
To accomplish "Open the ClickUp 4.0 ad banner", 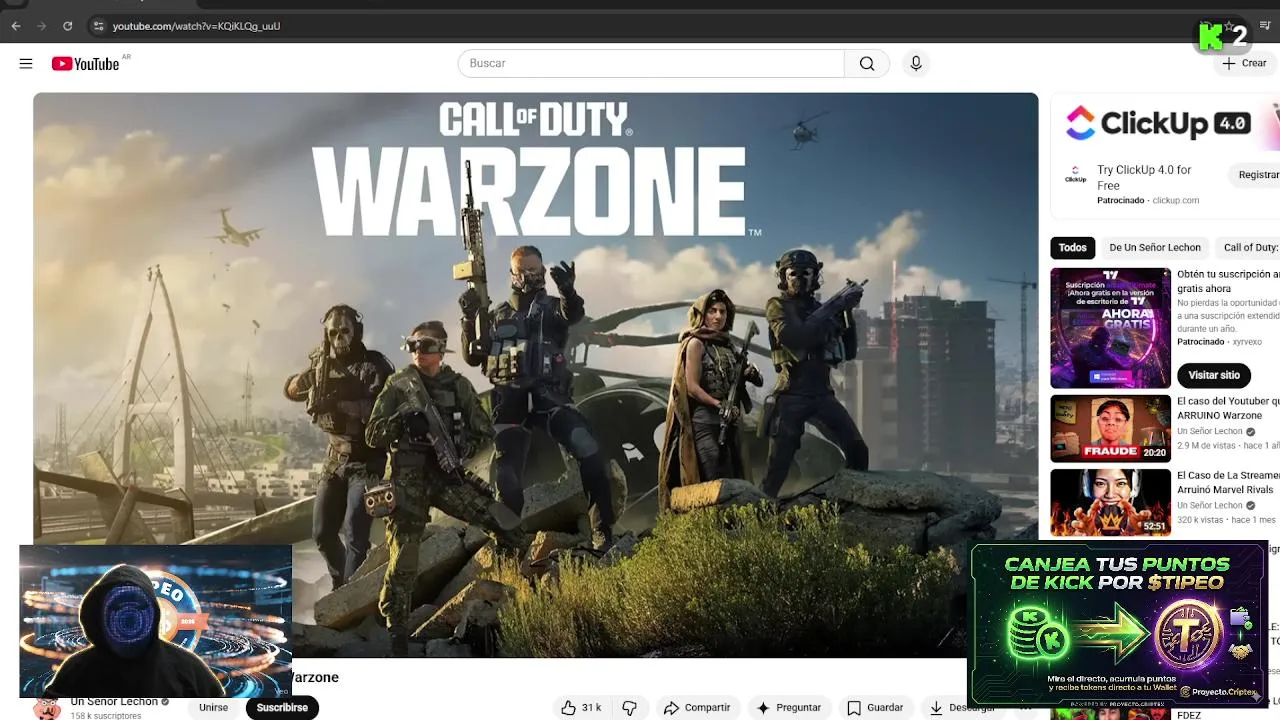I will tap(1165, 123).
